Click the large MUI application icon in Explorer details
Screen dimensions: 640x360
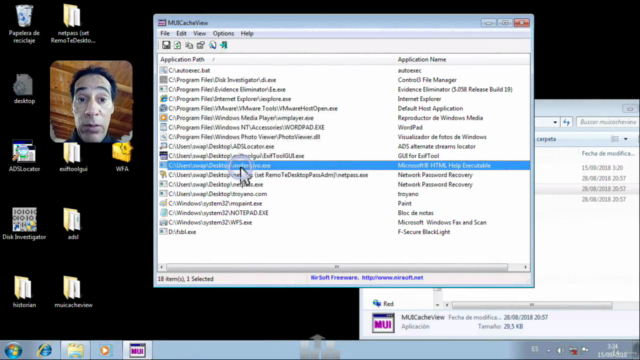tap(383, 323)
